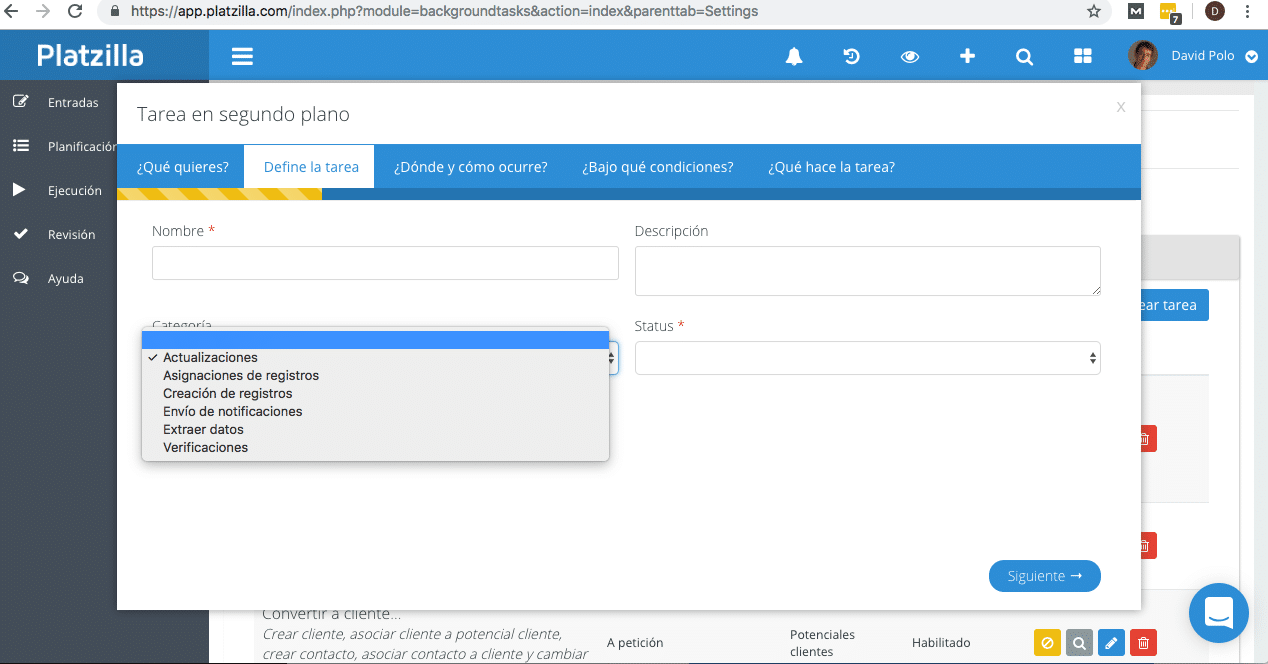Viewport: 1268px width, 664px height.
Task: Switch to '¿Dónde y cómo ocurre?' tab
Action: [x=470, y=167]
